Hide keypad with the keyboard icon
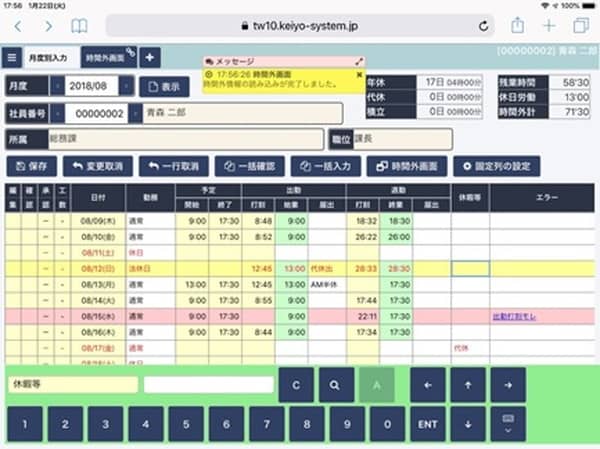600x449 pixels. 508,423
